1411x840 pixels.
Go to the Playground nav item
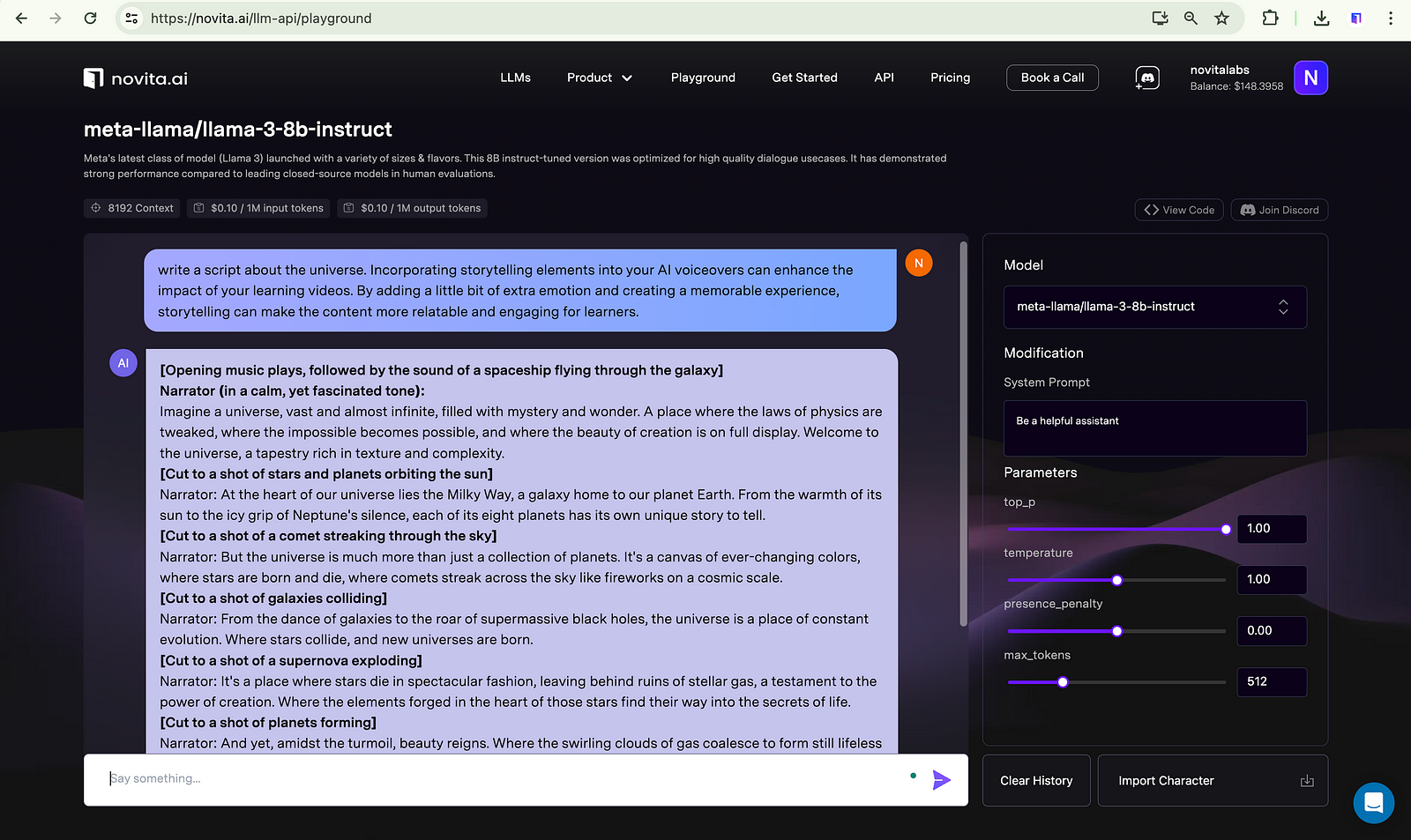pyautogui.click(x=703, y=78)
